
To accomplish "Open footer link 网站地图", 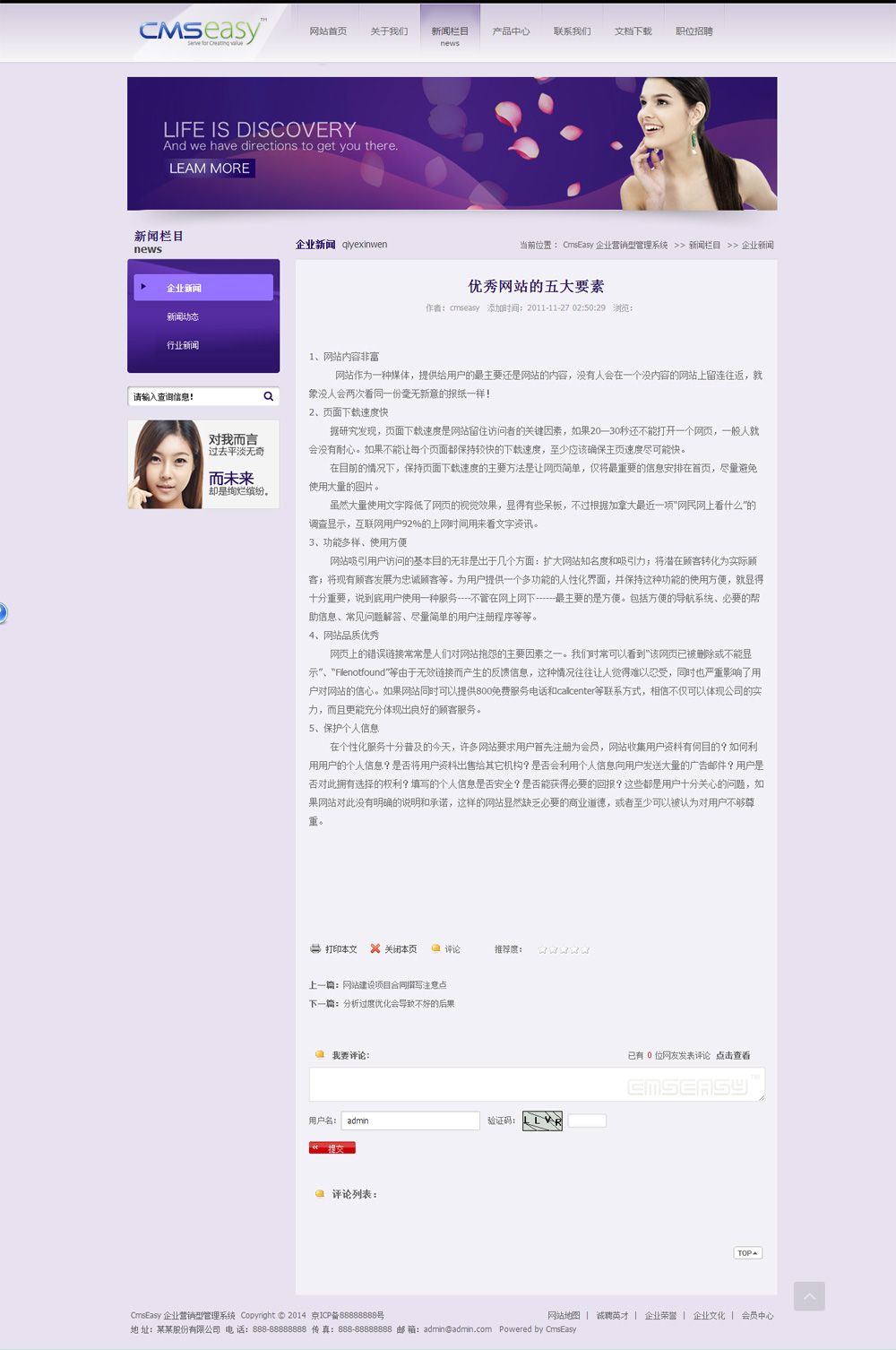I will coord(564,1316).
